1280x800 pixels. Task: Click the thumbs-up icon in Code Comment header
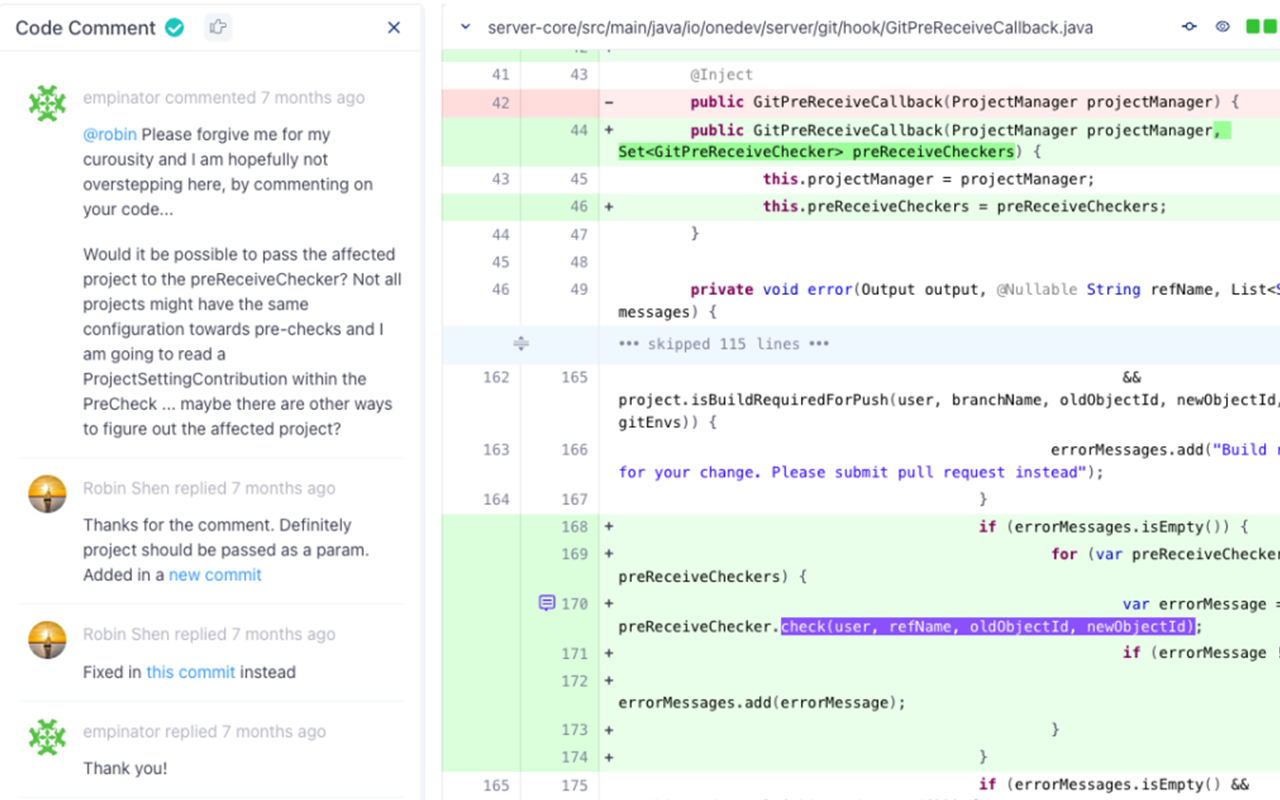pos(218,27)
